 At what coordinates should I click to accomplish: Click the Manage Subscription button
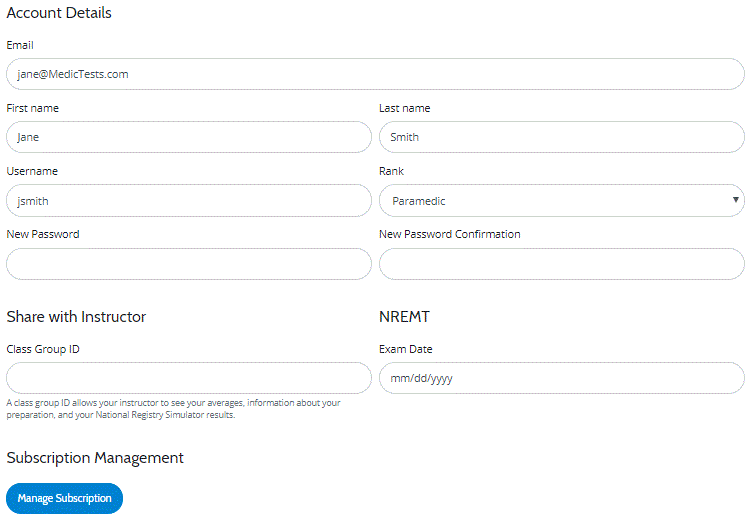(64, 499)
